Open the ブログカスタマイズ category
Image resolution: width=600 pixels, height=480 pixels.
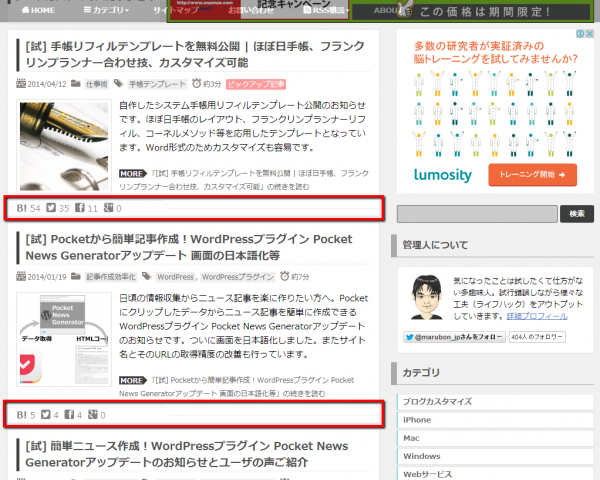(495, 402)
